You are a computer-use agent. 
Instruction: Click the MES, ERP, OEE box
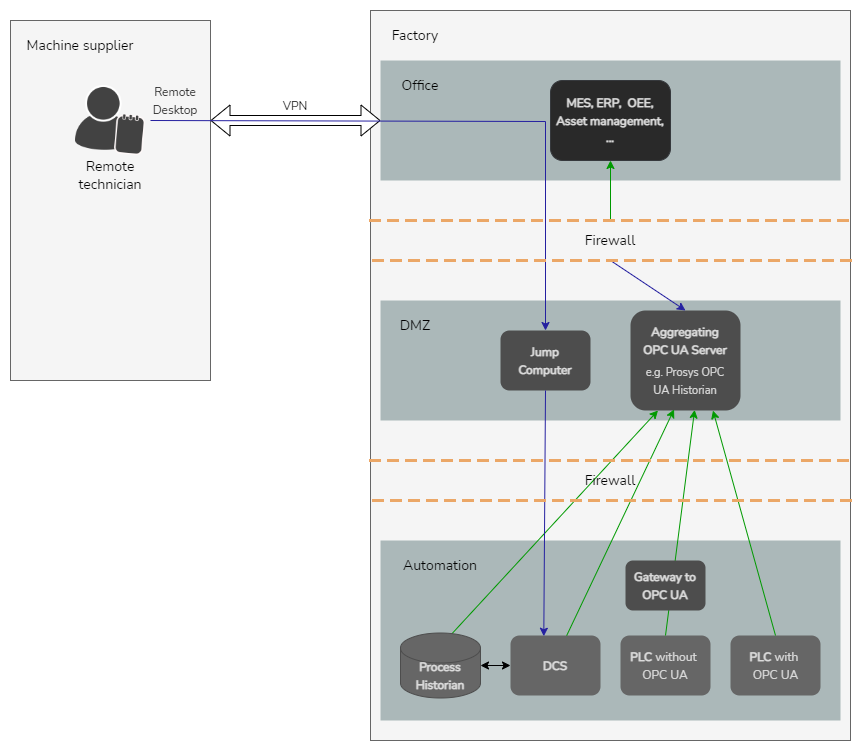point(610,120)
